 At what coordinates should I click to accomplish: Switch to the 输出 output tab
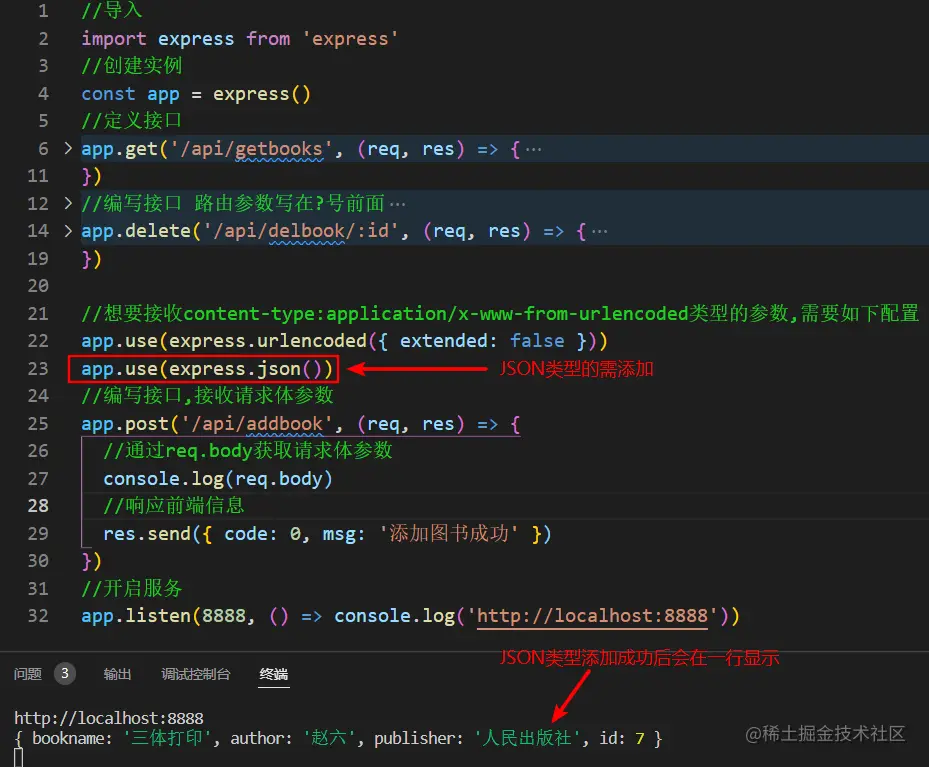click(117, 673)
